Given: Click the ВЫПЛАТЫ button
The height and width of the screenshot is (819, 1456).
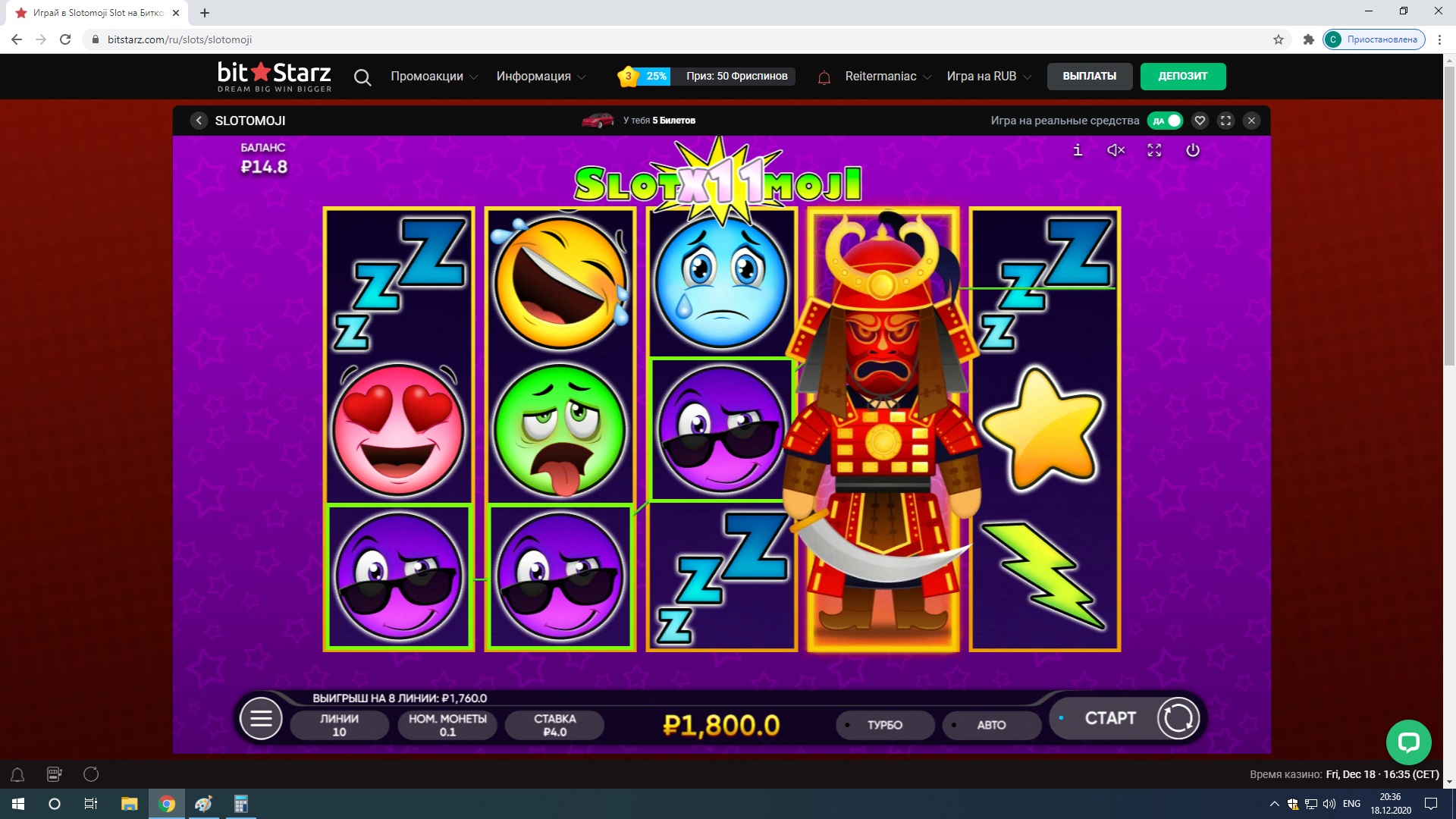Looking at the screenshot, I should pyautogui.click(x=1089, y=77).
